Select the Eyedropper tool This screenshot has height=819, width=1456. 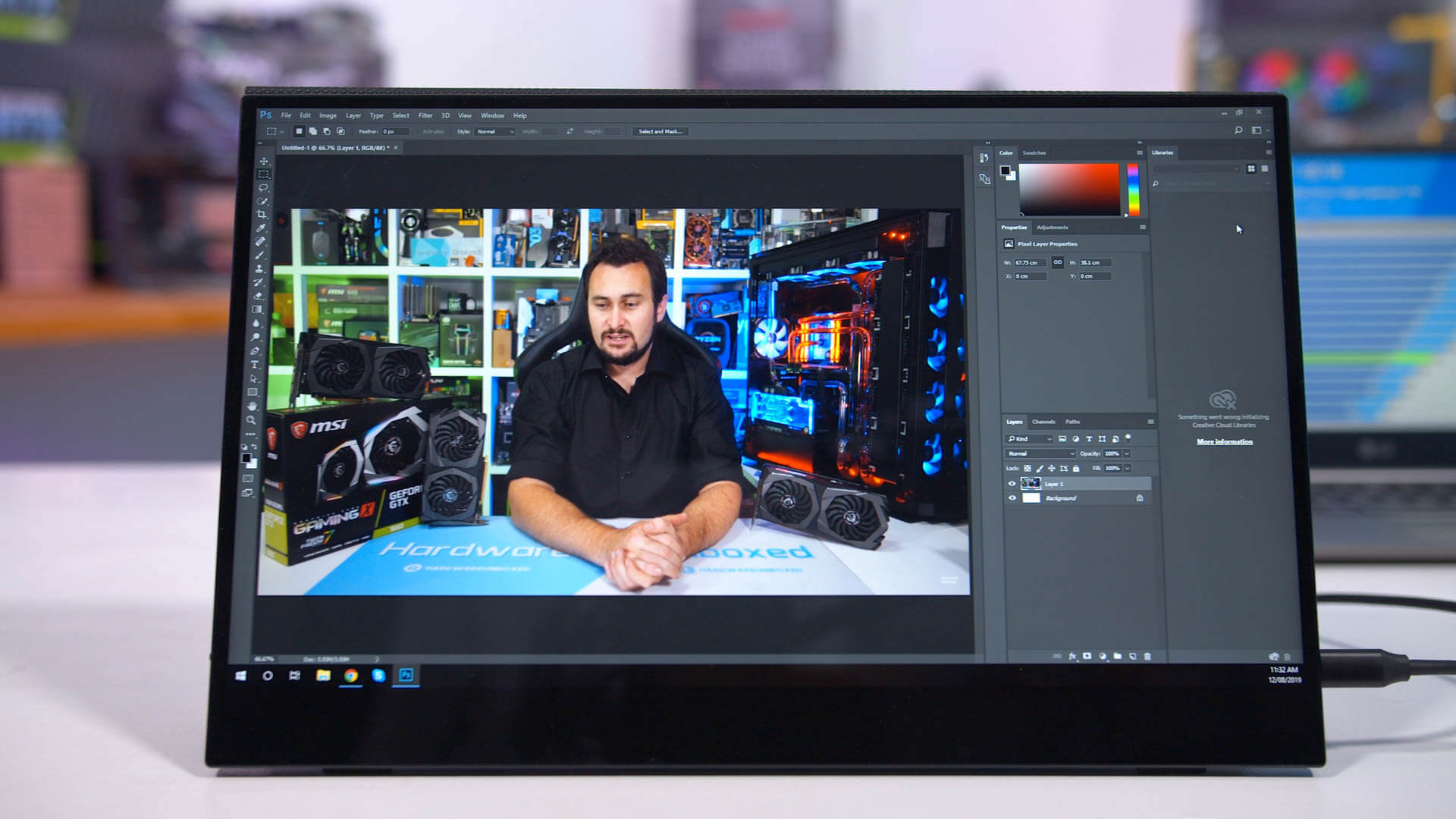[261, 227]
